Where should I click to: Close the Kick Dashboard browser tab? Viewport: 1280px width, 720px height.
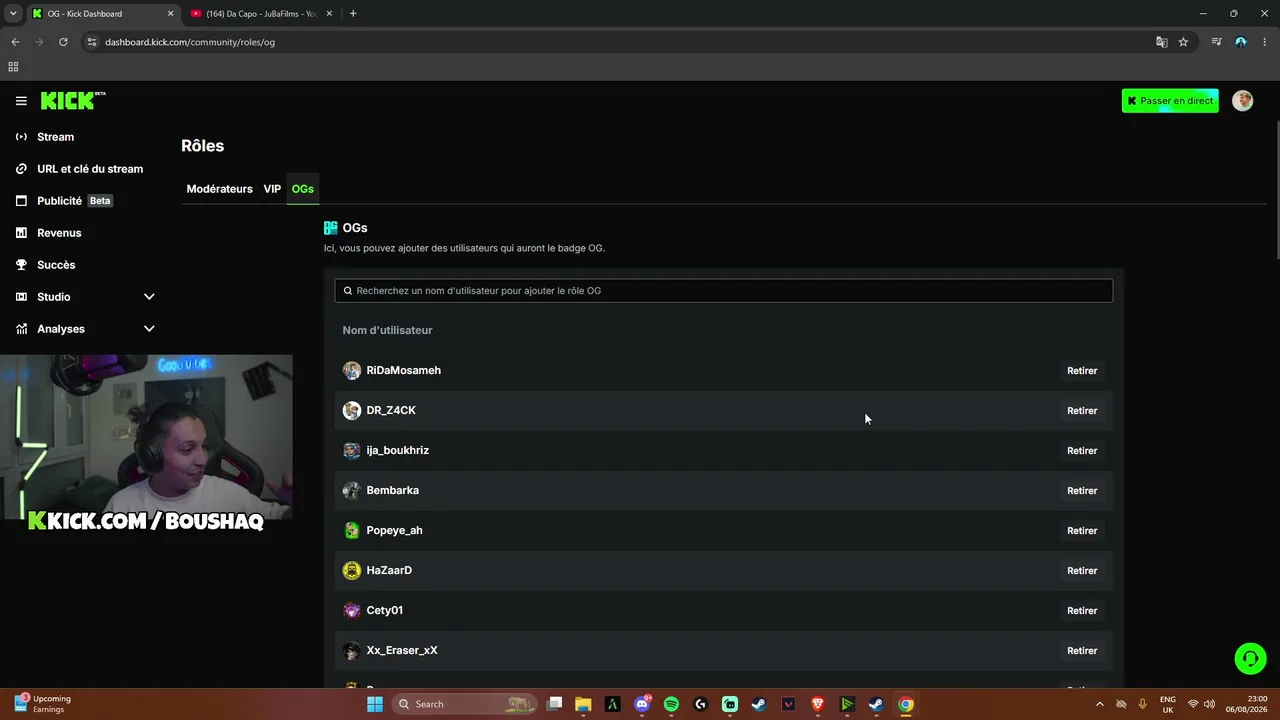point(170,14)
